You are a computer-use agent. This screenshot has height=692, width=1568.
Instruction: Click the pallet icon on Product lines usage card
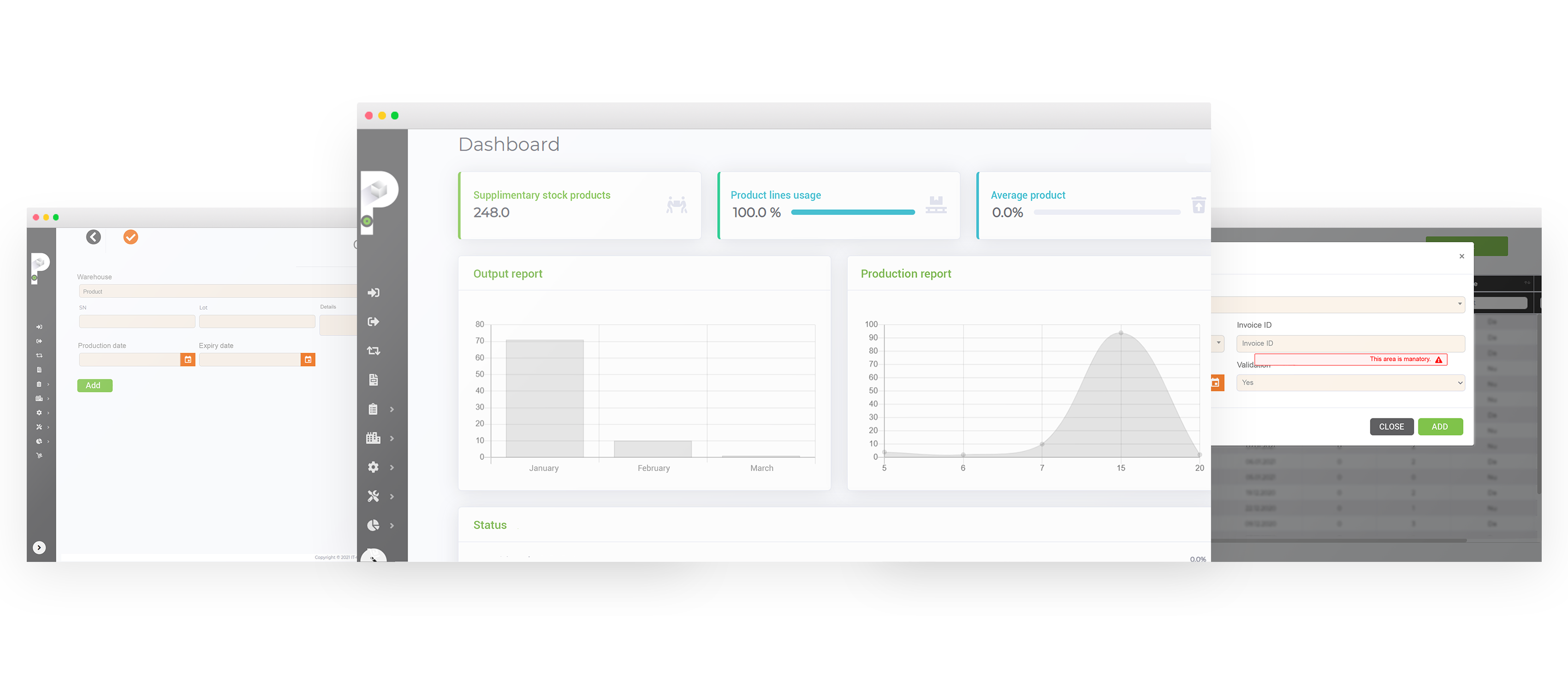pyautogui.click(x=936, y=205)
